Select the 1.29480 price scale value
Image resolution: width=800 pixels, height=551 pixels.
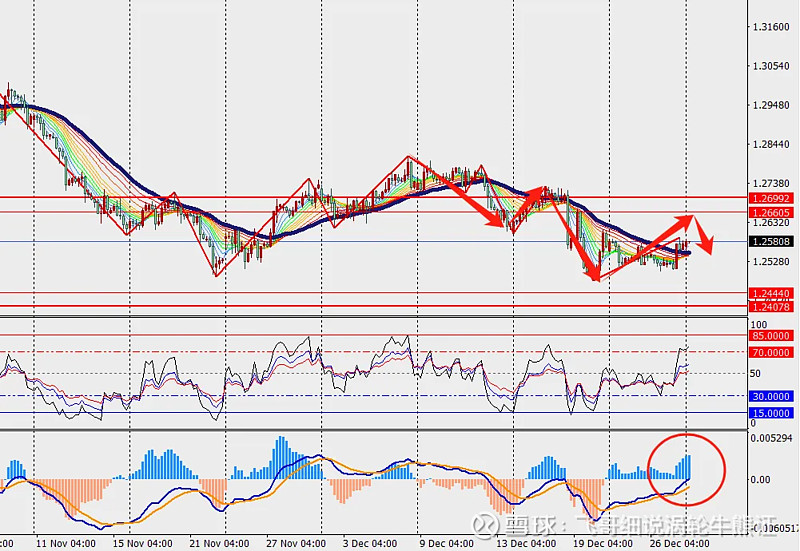771,106
